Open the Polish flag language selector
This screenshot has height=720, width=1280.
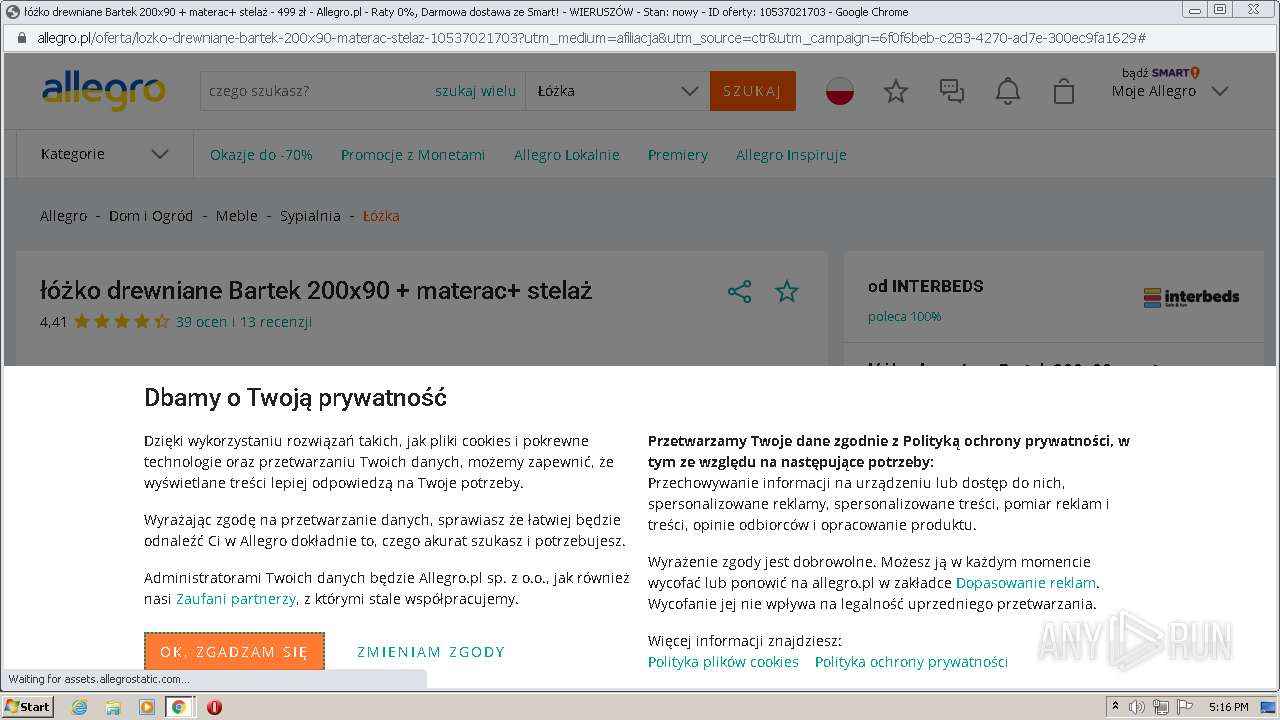[x=840, y=91]
